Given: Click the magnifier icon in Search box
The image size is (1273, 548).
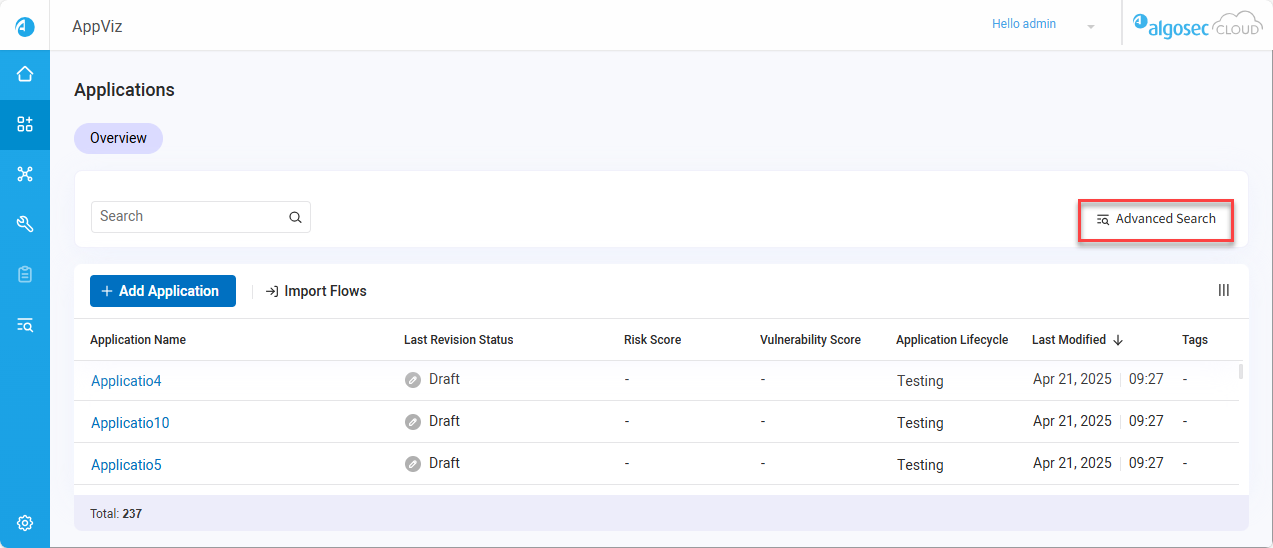Looking at the screenshot, I should (295, 217).
